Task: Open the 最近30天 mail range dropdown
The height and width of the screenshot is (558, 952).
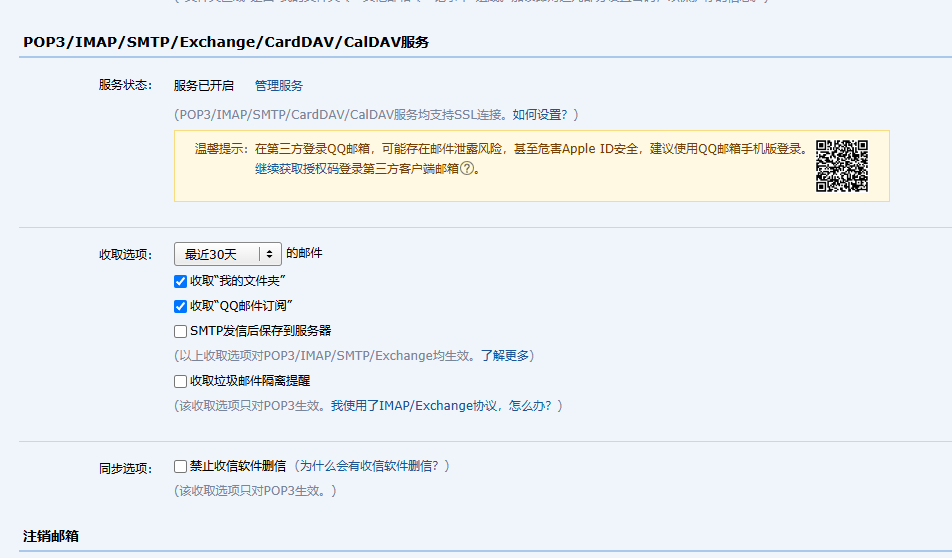Action: (228, 254)
